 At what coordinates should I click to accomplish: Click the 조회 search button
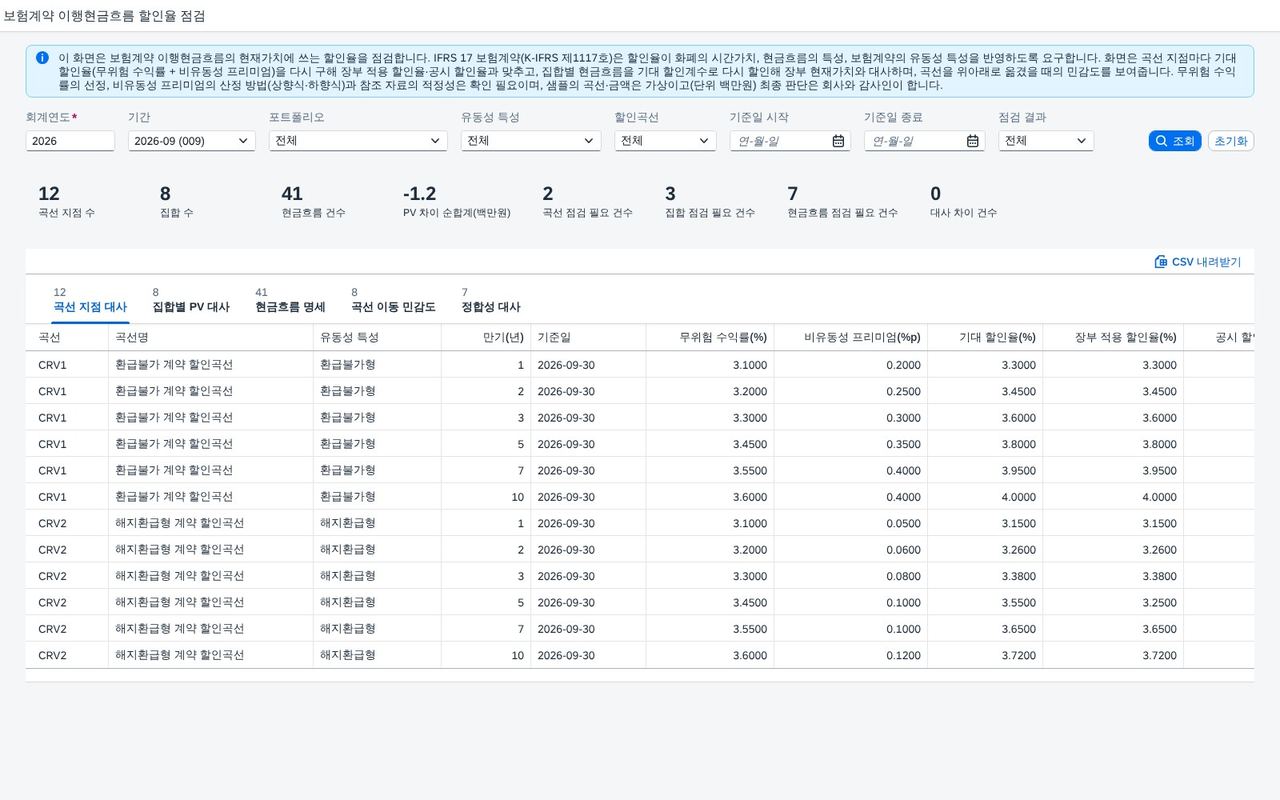1175,141
